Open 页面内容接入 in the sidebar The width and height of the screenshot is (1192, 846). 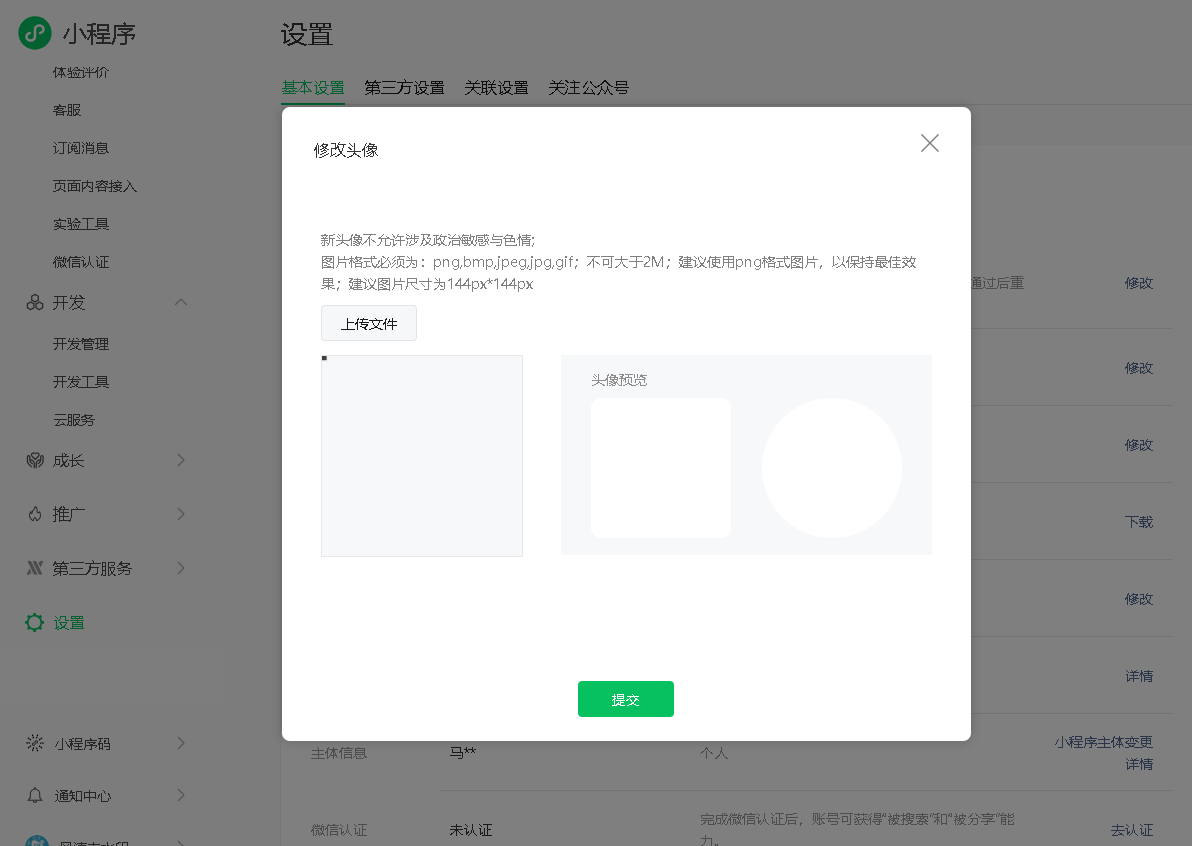tap(94, 186)
